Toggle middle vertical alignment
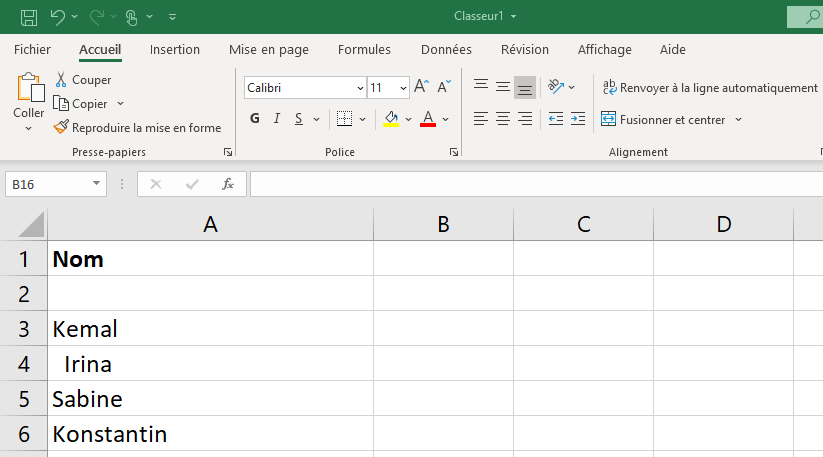This screenshot has height=457, width=823. pos(503,87)
